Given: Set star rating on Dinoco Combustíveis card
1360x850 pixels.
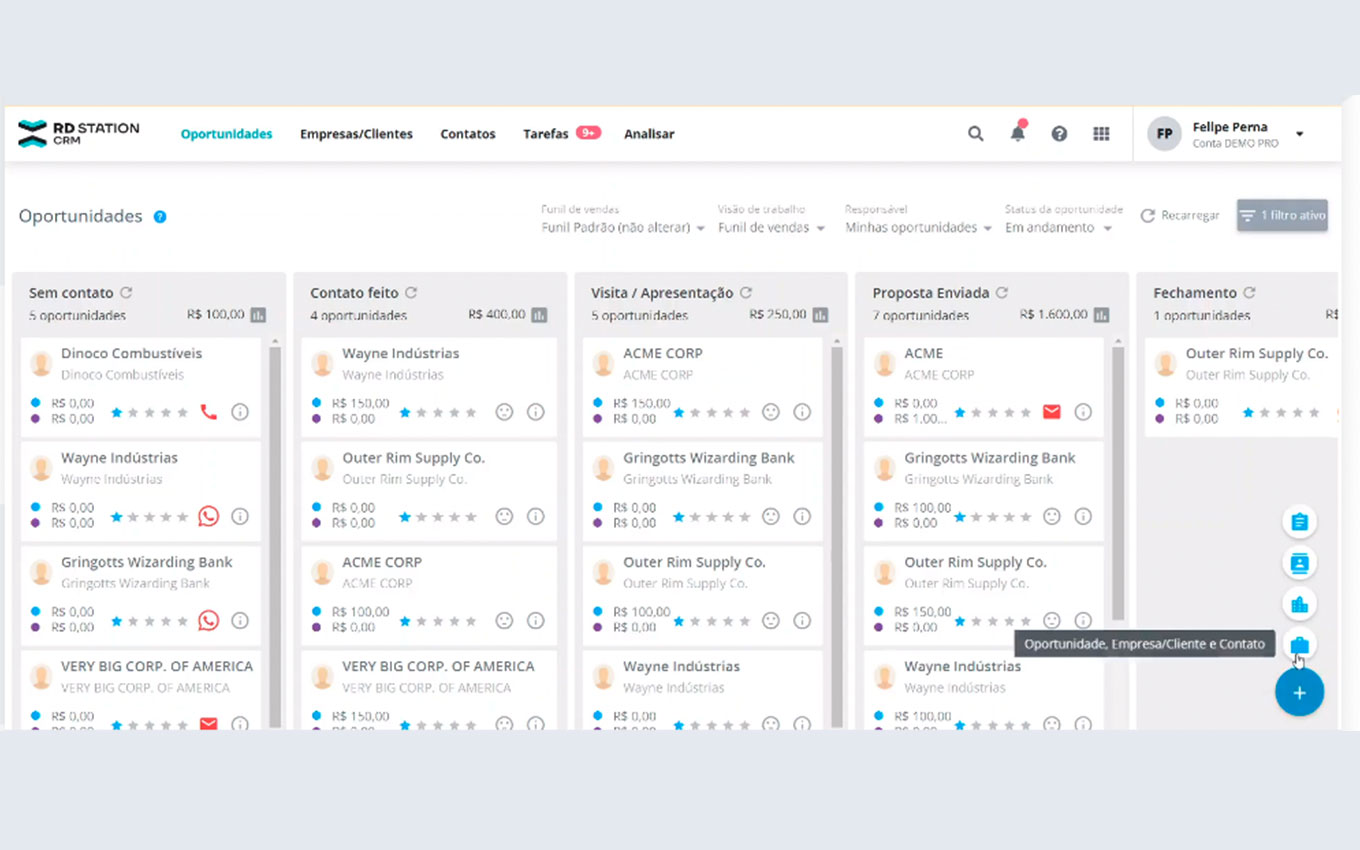Looking at the screenshot, I should (x=149, y=412).
